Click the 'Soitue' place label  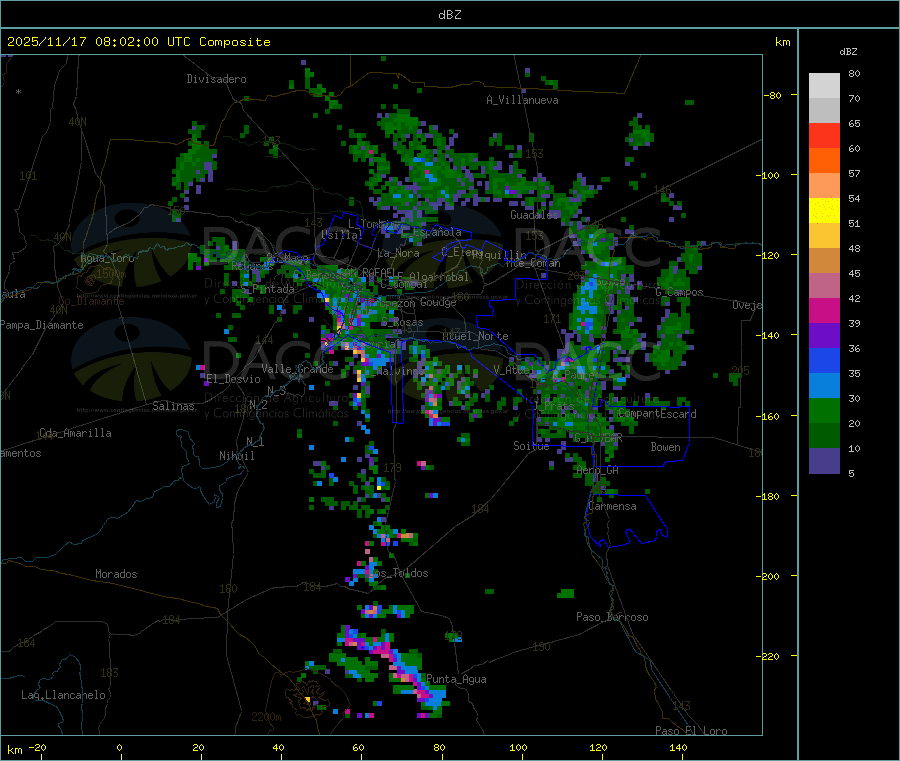[x=531, y=446]
